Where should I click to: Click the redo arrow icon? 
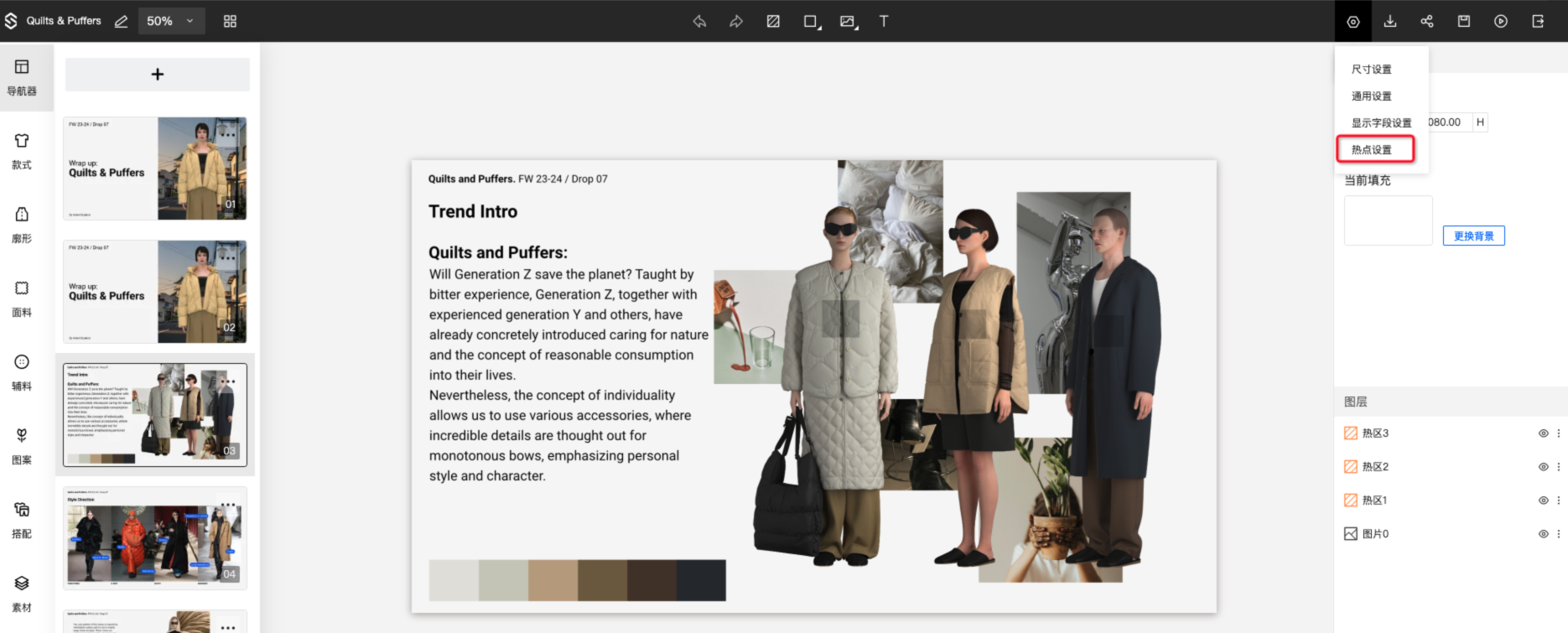pos(736,22)
